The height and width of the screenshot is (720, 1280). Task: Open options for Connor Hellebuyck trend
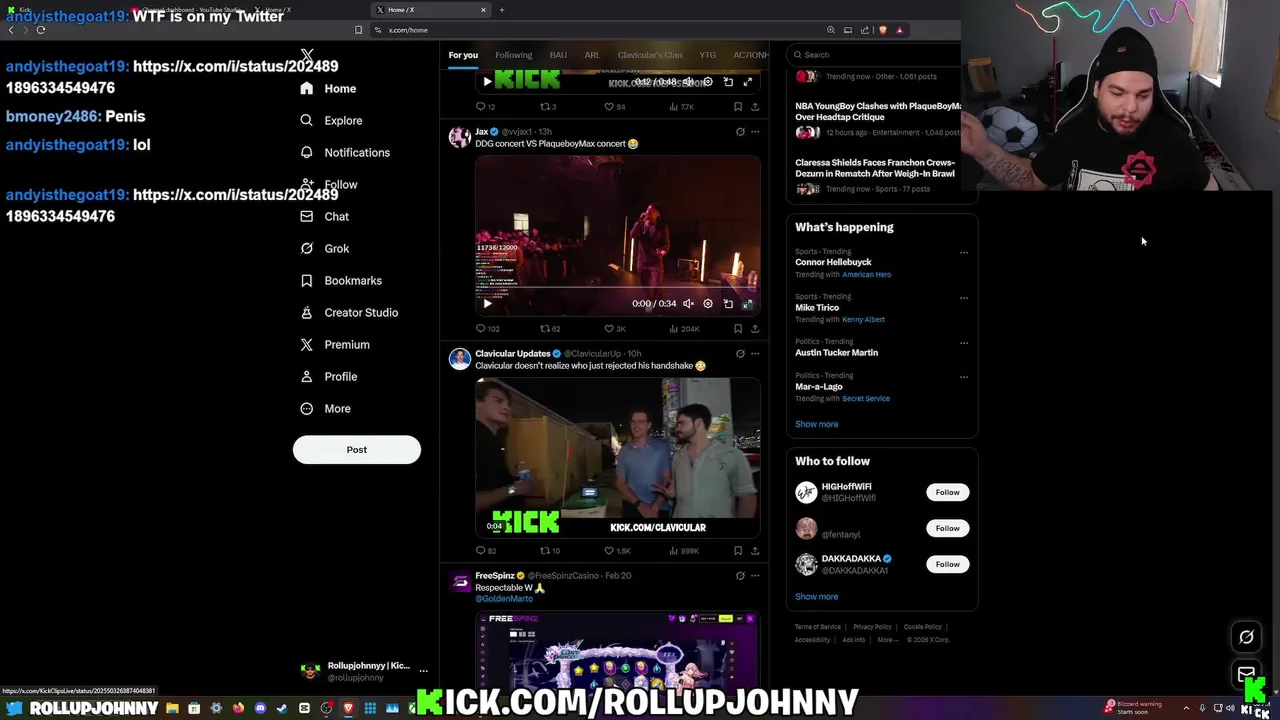(964, 253)
